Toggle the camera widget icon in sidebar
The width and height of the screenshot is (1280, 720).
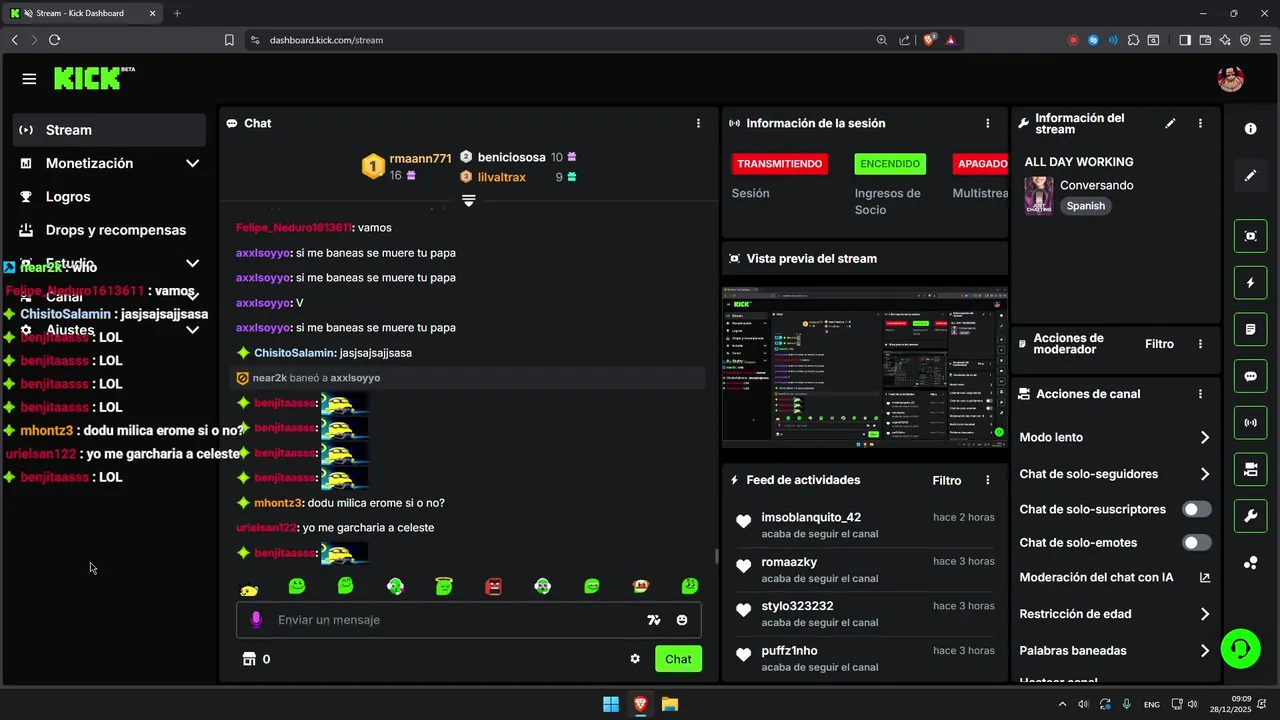pos(1250,469)
